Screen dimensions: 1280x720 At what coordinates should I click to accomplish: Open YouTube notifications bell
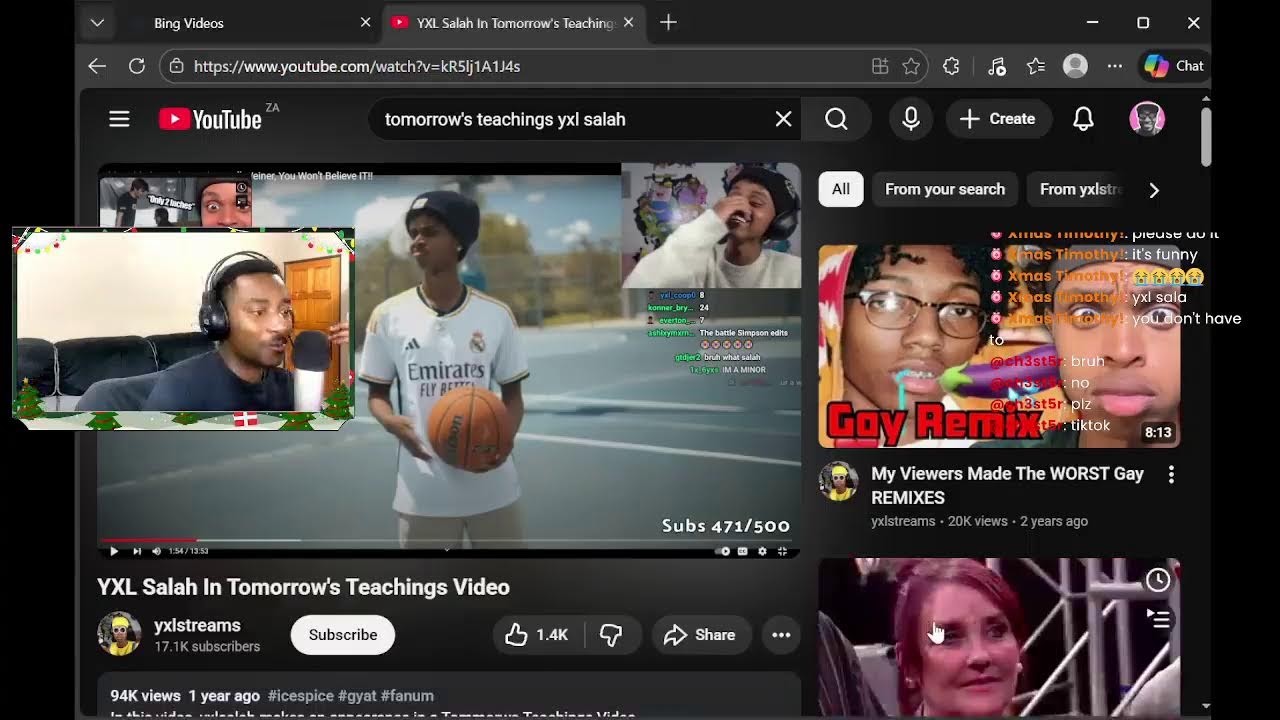(1083, 119)
